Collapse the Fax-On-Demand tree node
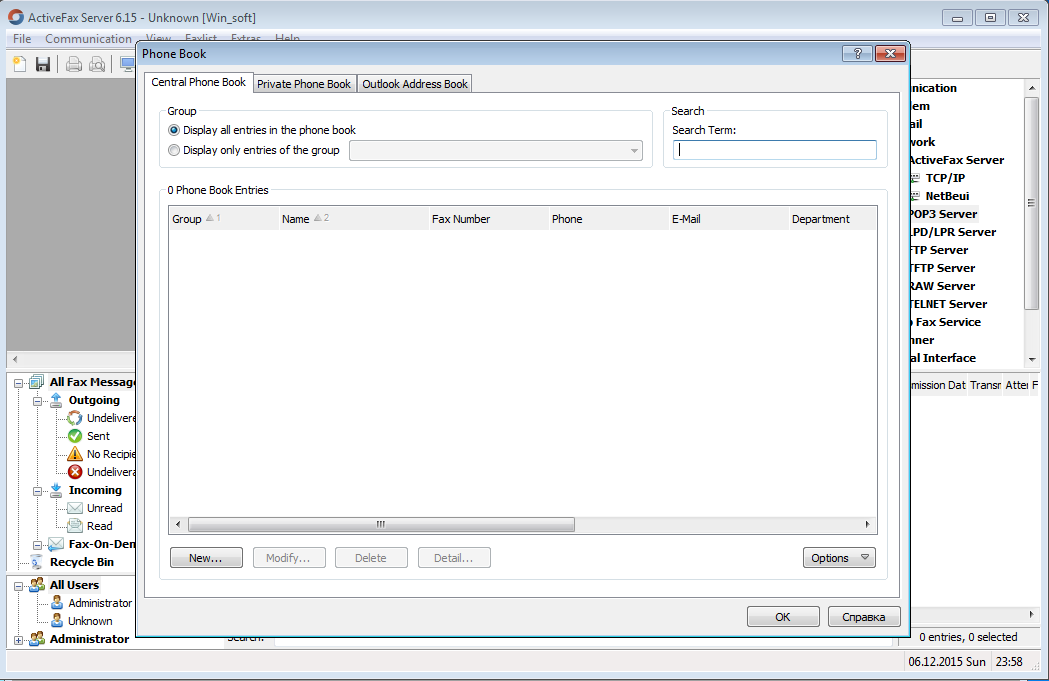1049x681 pixels. point(38,546)
